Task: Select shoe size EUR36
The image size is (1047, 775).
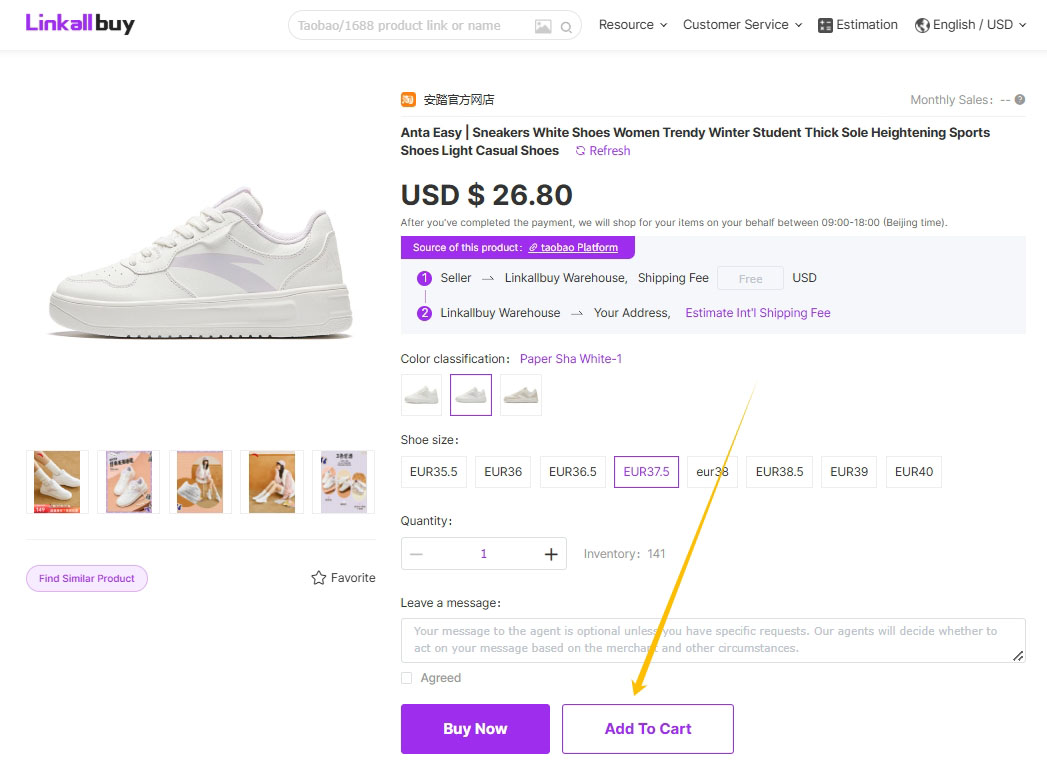Action: click(503, 472)
